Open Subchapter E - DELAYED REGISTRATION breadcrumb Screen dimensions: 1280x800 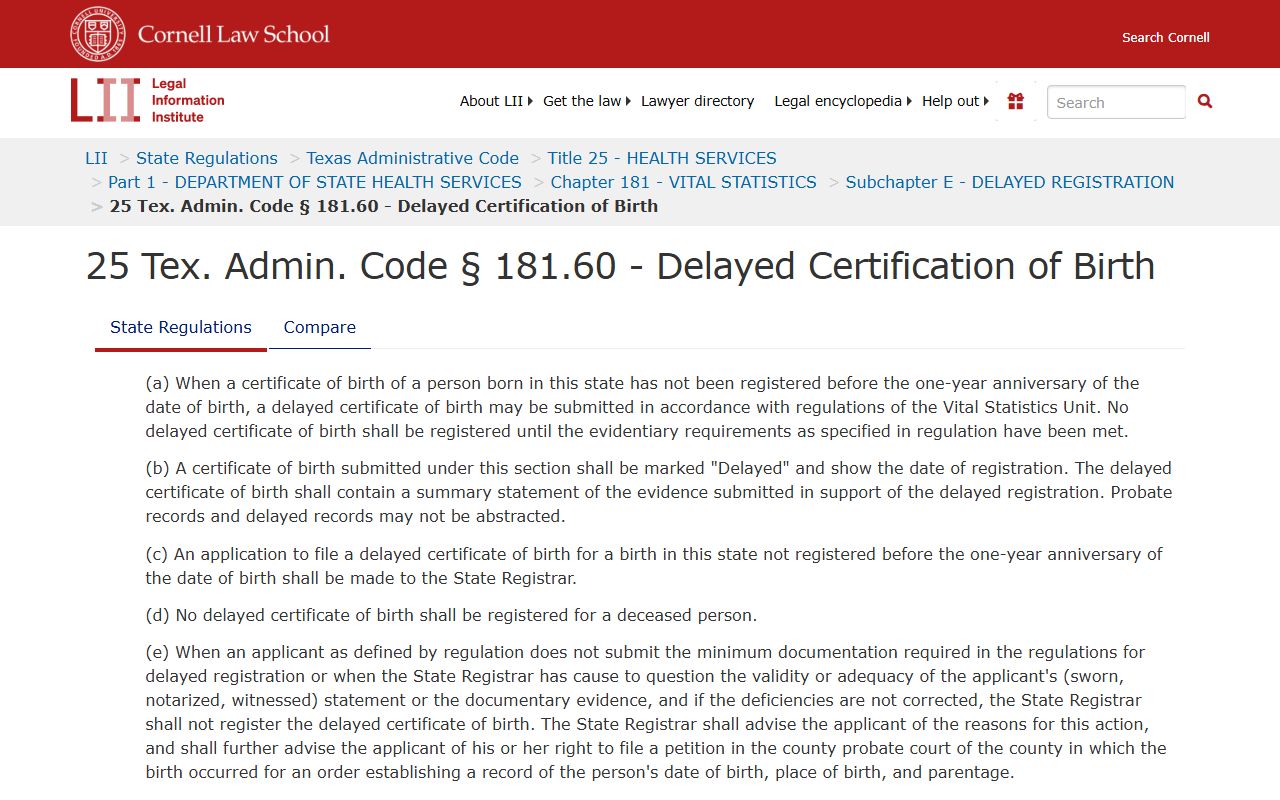1010,182
